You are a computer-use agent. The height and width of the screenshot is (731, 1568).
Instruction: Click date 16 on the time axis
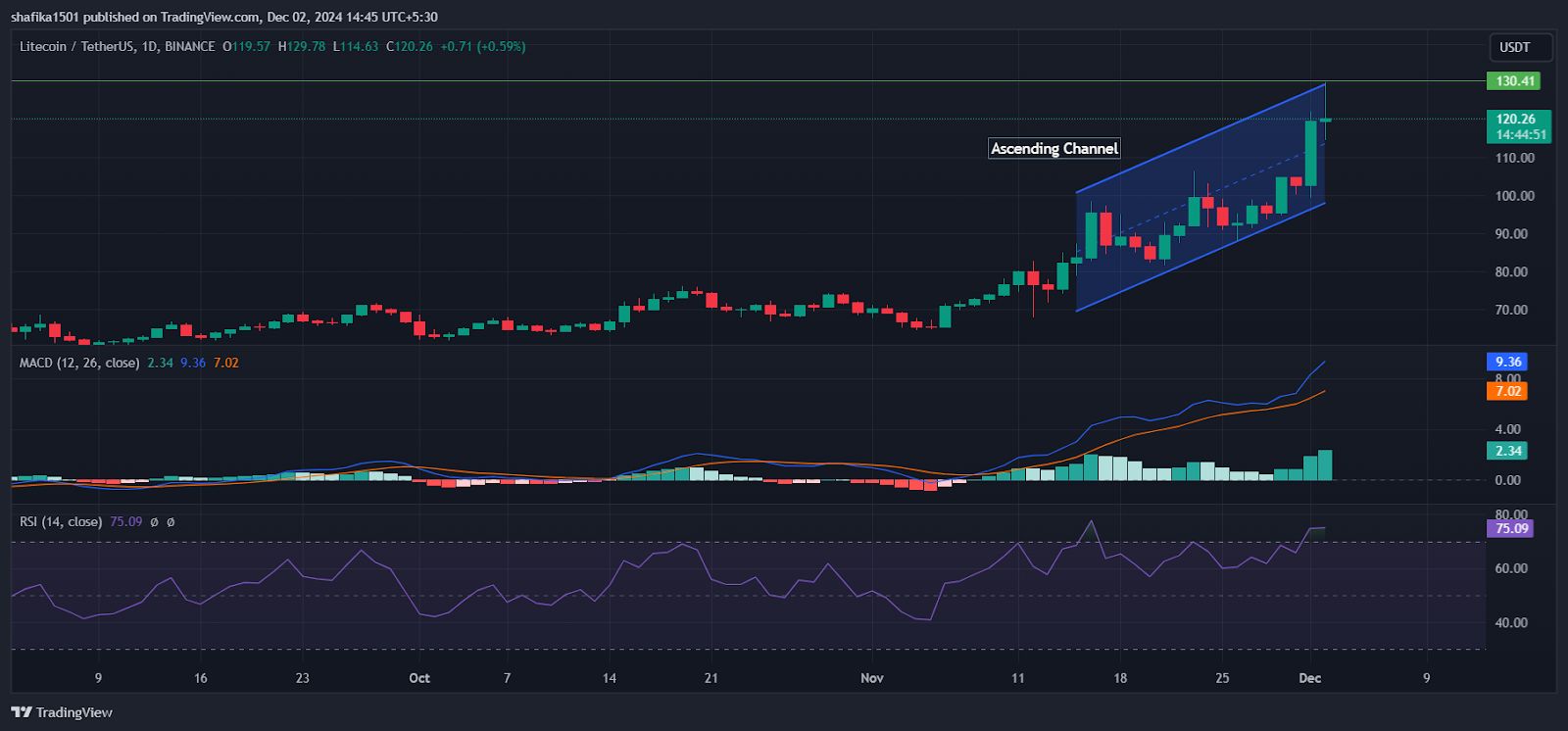(200, 678)
